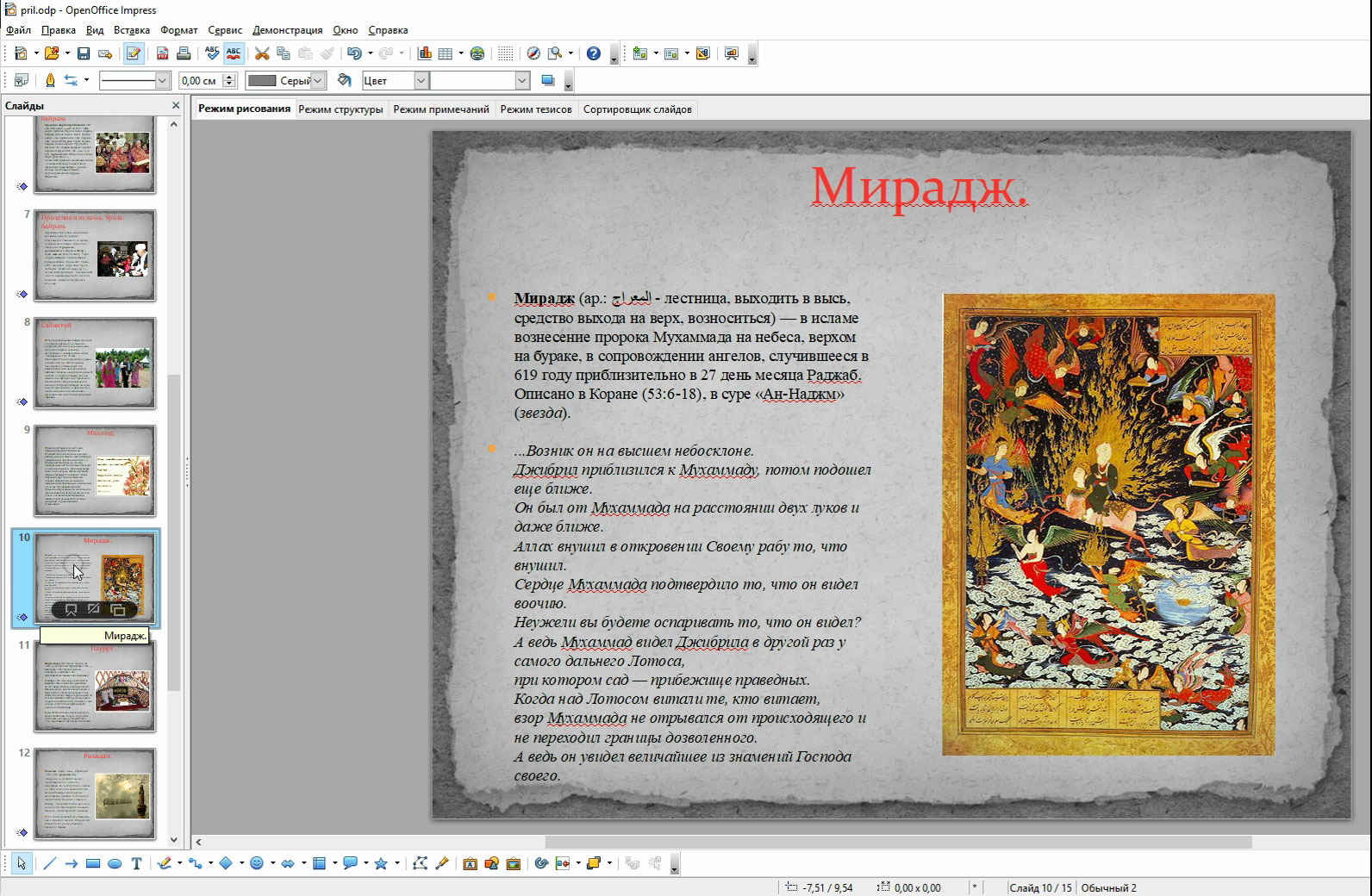Click the Print icon
This screenshot has width=1372, height=896.
[184, 53]
